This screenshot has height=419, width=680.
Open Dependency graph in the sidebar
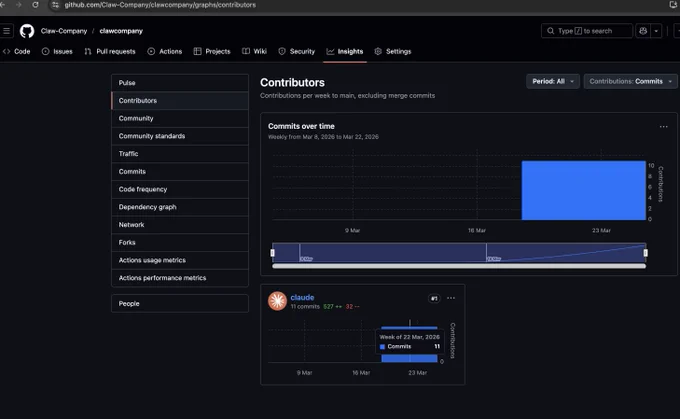(180, 207)
